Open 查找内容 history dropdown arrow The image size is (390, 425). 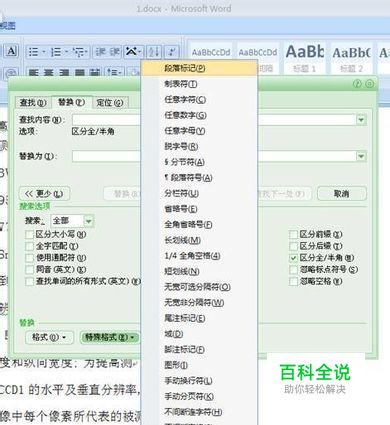361,120
